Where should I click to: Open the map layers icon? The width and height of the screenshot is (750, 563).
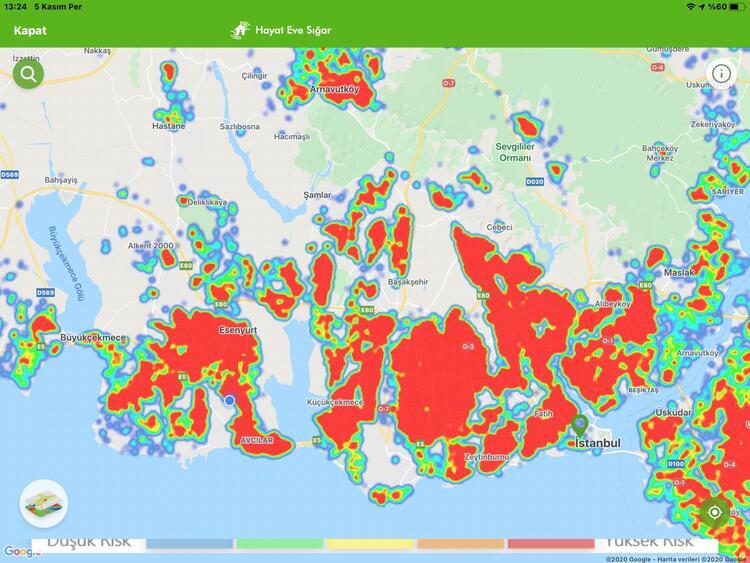pos(44,504)
